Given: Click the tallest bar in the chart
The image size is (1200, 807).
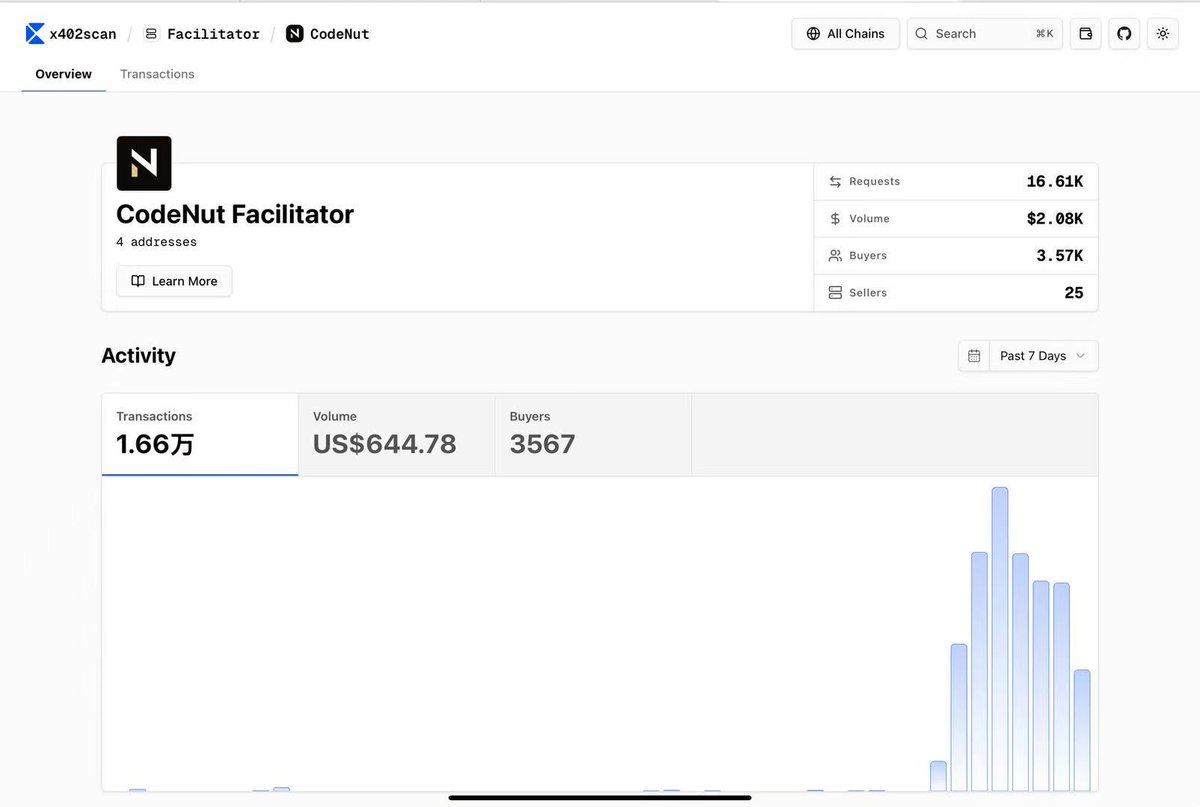Looking at the screenshot, I should coord(1000,639).
